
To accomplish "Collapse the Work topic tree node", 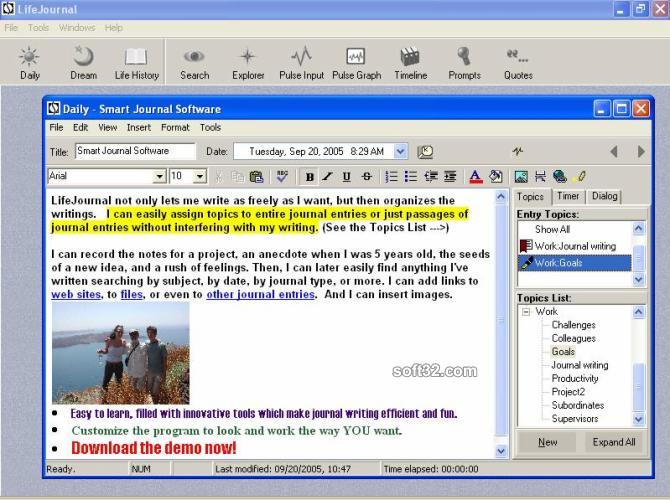I will tap(526, 312).
